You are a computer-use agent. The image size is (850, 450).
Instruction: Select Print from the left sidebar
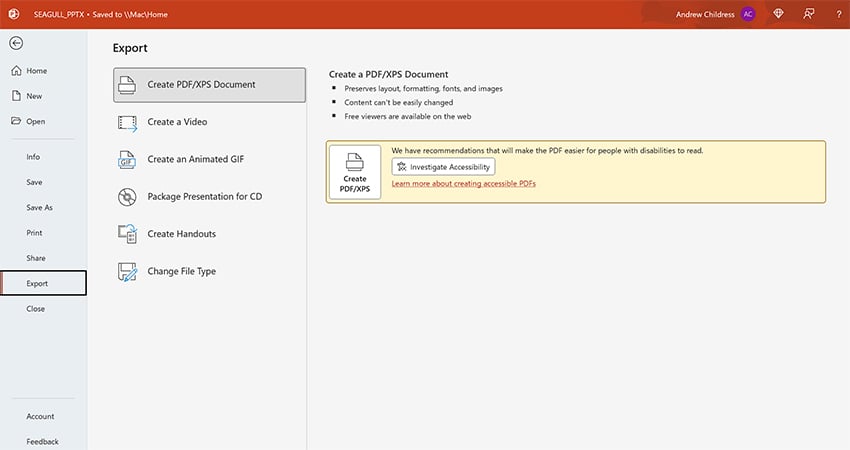34,232
